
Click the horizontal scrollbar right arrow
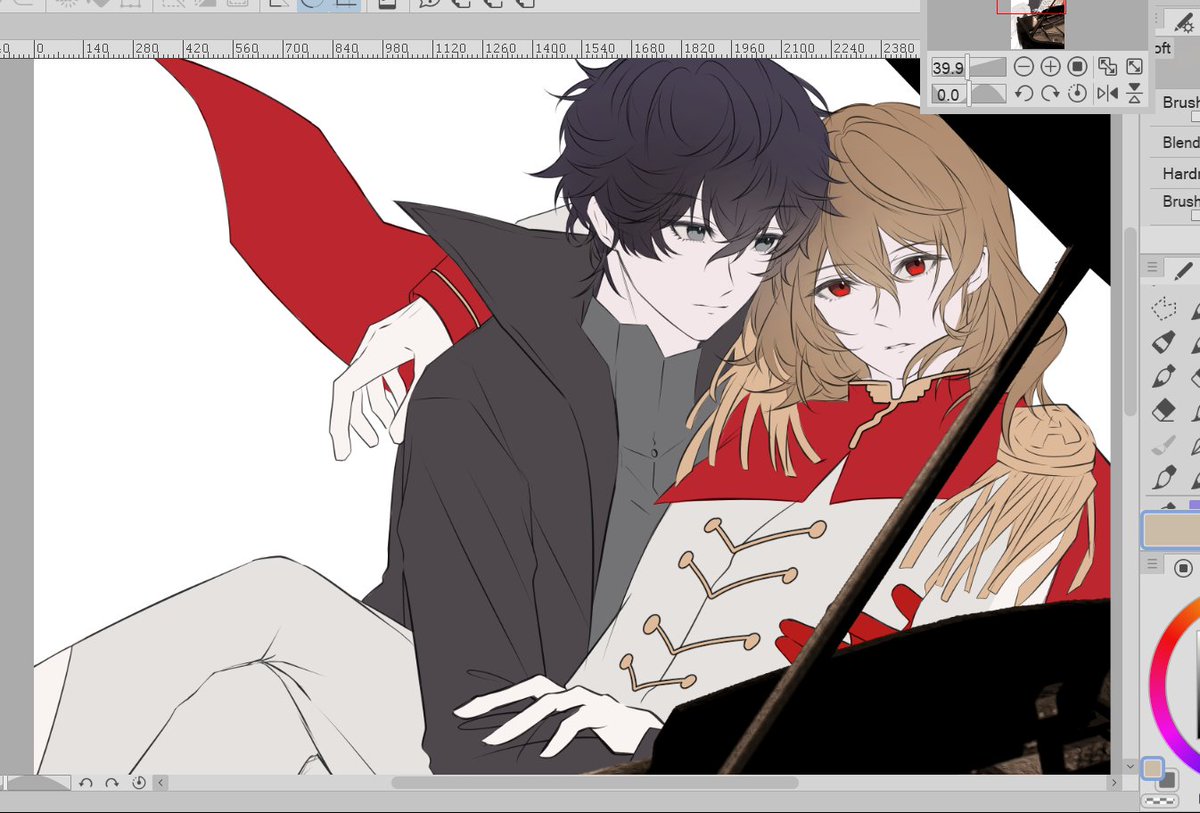(x=1116, y=783)
